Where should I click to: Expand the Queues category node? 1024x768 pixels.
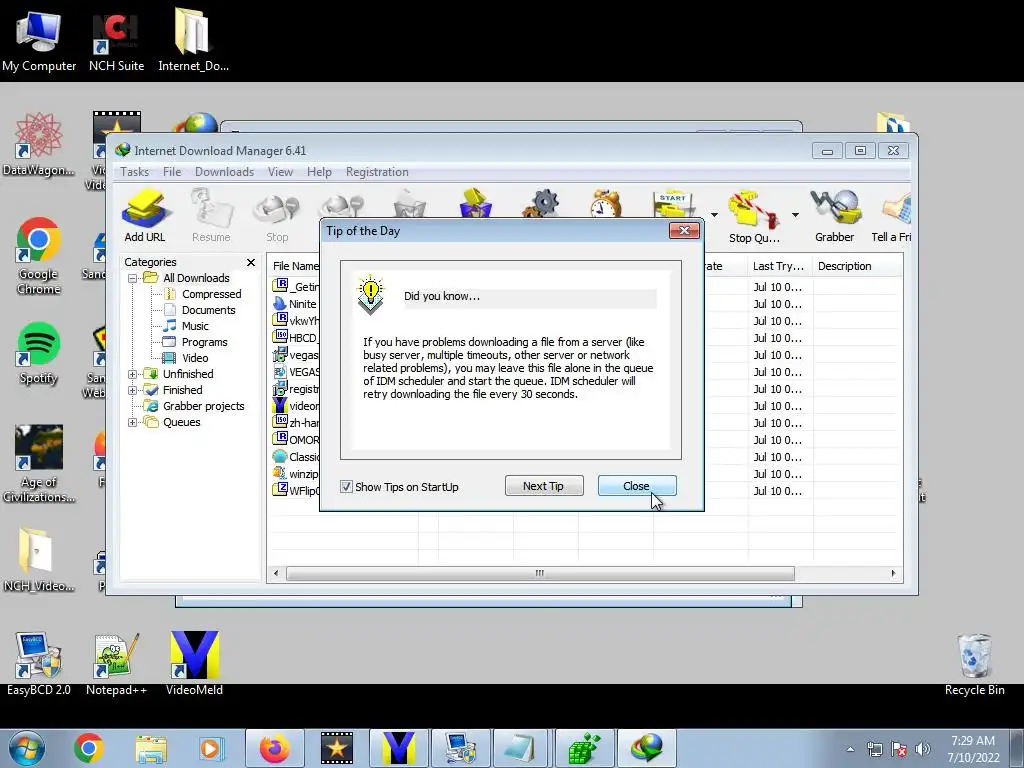(x=133, y=422)
